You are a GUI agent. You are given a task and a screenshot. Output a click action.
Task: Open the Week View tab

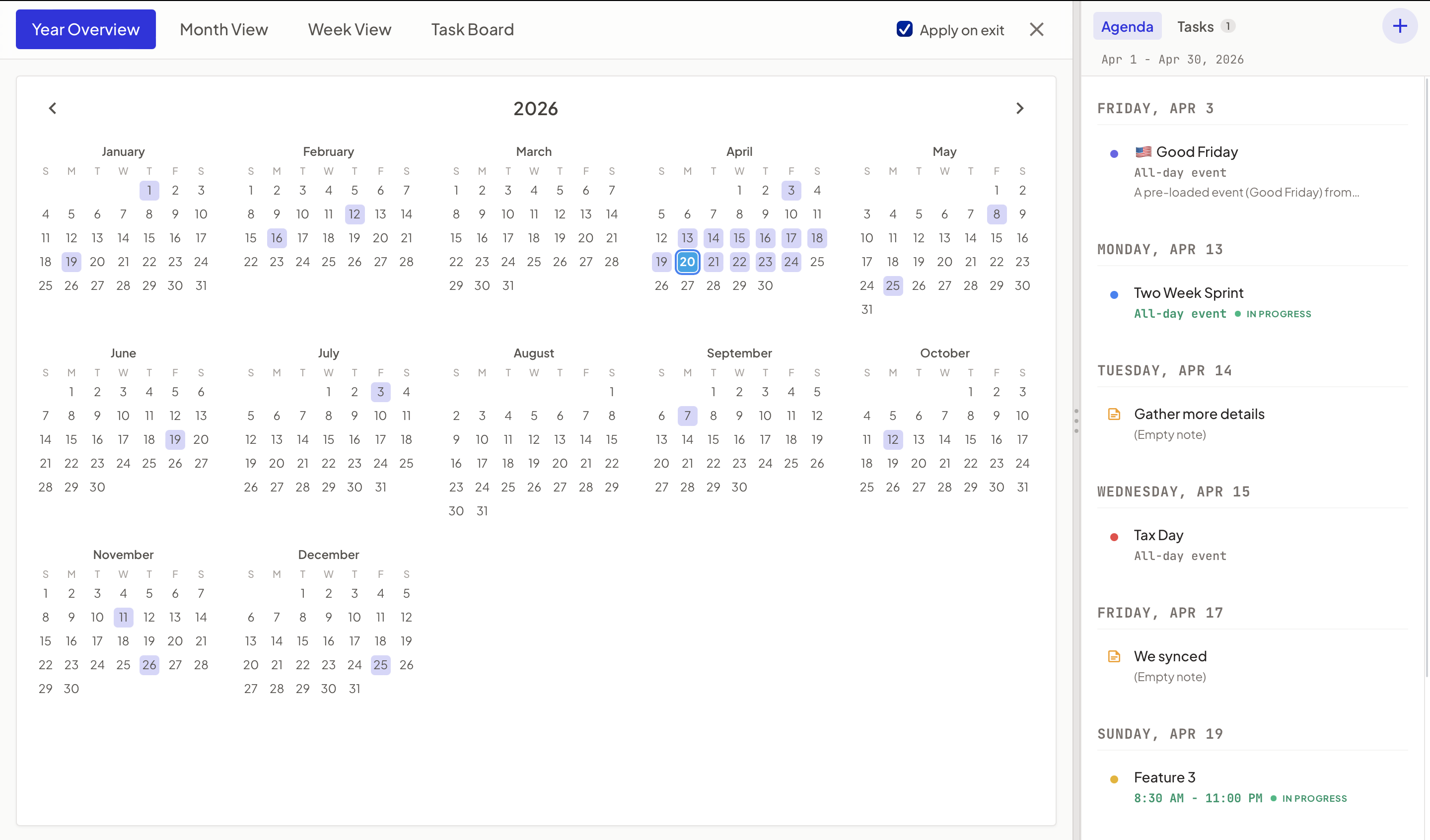pos(350,29)
